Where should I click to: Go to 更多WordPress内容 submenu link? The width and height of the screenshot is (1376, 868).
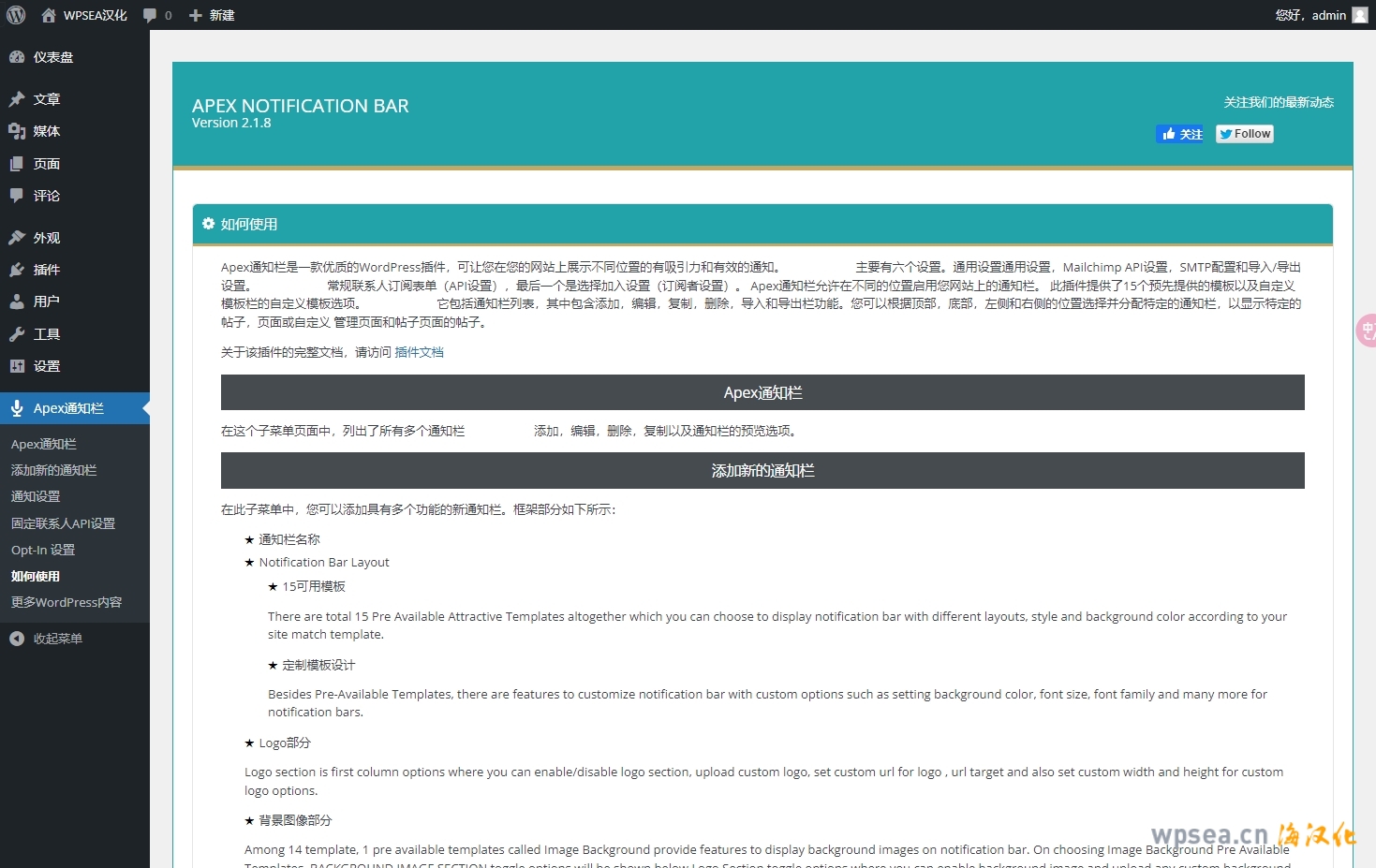[67, 602]
